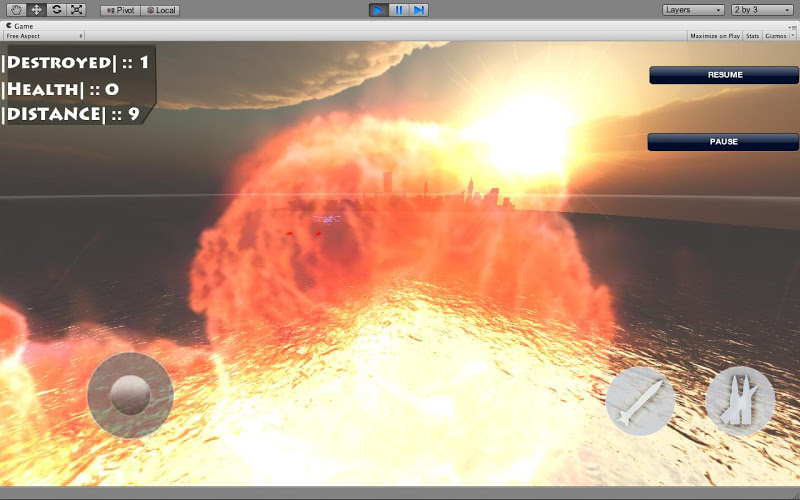Image resolution: width=800 pixels, height=500 pixels.
Task: Open the Game panel options menu
Action: click(792, 27)
